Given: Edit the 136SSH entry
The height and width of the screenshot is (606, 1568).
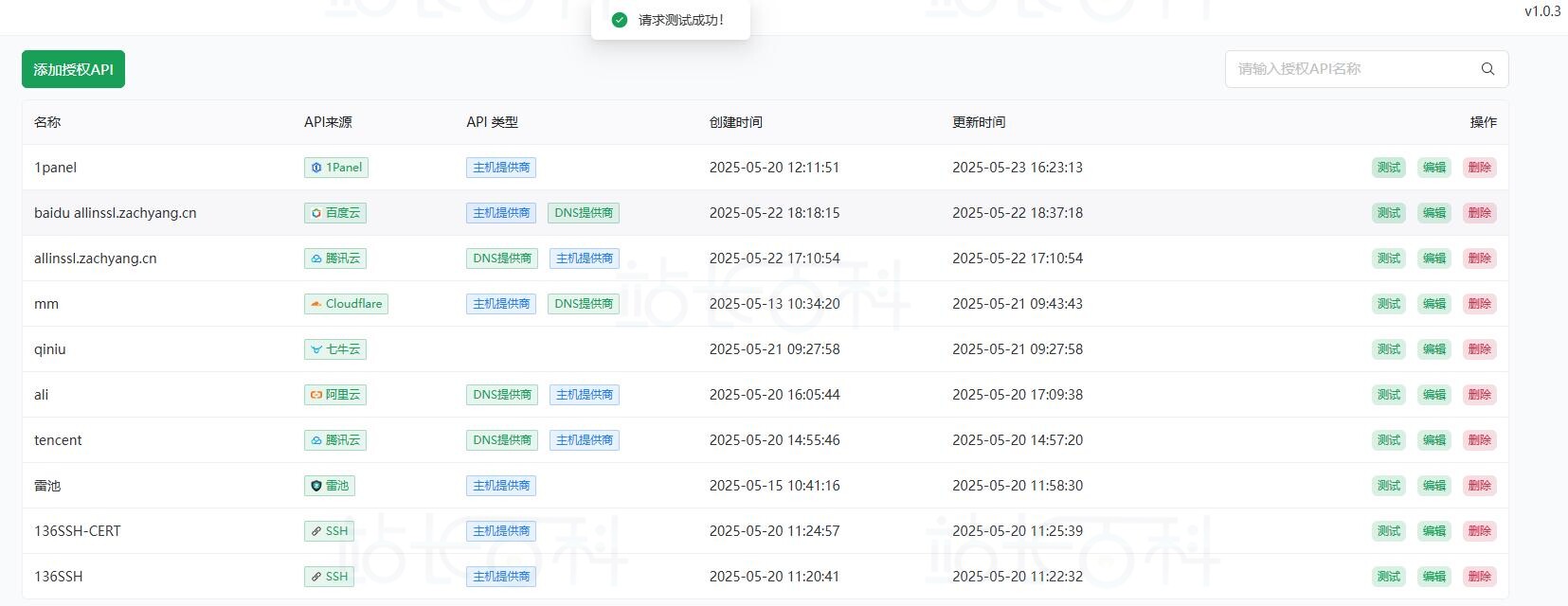Looking at the screenshot, I should [x=1434, y=577].
